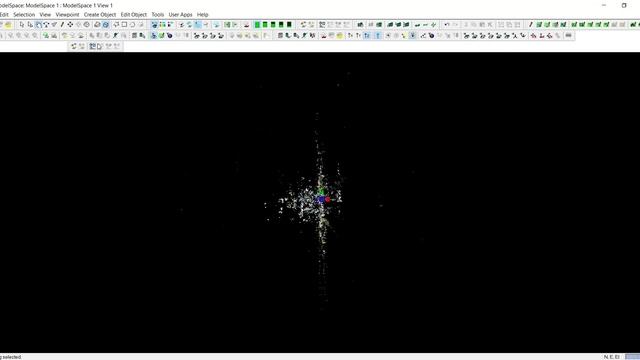Toggle the highlighted View Mode hand tool
Image resolution: width=640 pixels, height=360 pixels.
pyautogui.click(x=38, y=25)
